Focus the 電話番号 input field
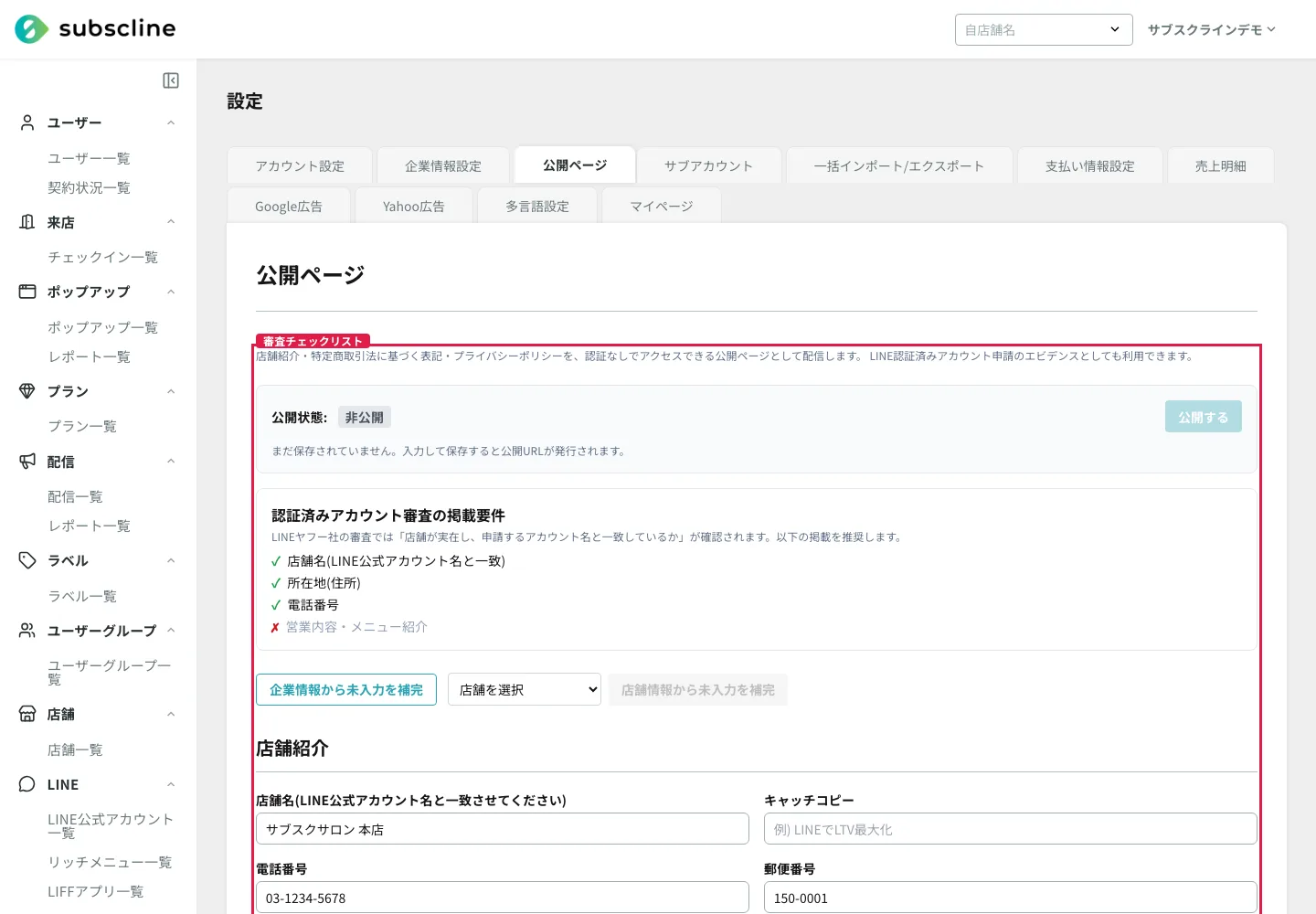This screenshot has height=914, width=1316. click(503, 898)
